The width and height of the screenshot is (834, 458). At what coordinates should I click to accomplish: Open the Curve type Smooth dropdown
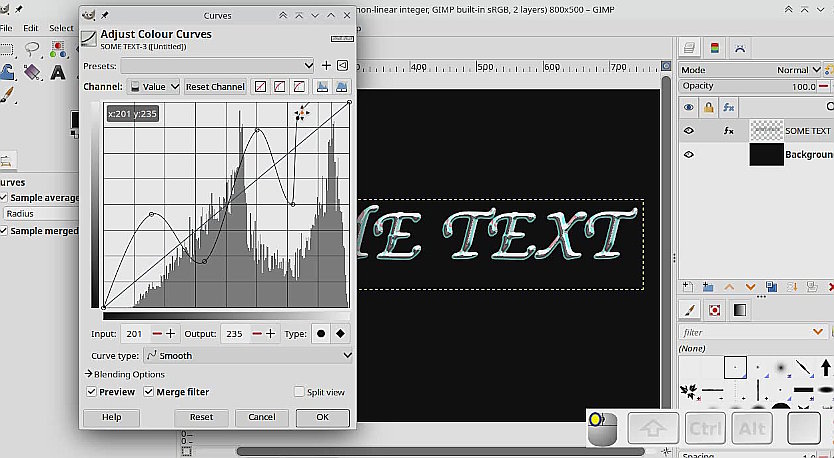[x=249, y=355]
